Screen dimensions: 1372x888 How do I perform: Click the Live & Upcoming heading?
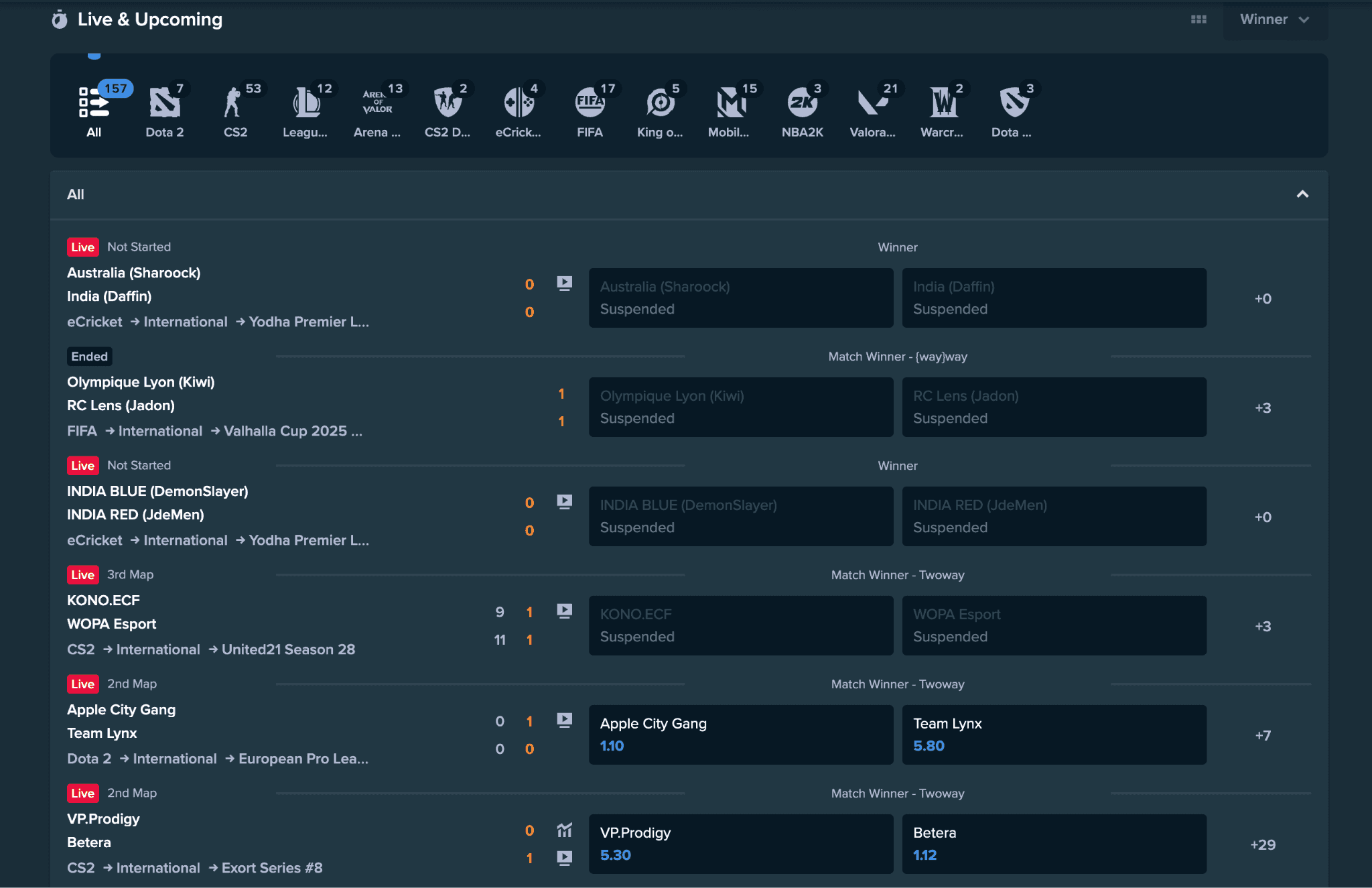click(150, 19)
